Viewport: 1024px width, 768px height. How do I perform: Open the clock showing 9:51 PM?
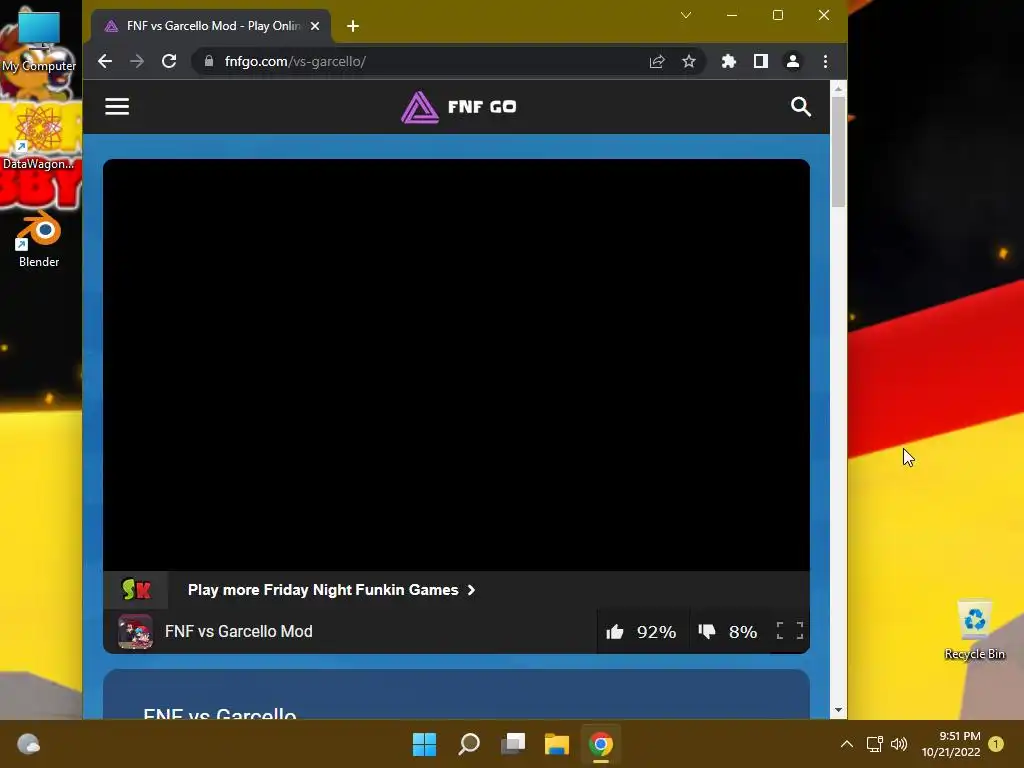(951, 744)
